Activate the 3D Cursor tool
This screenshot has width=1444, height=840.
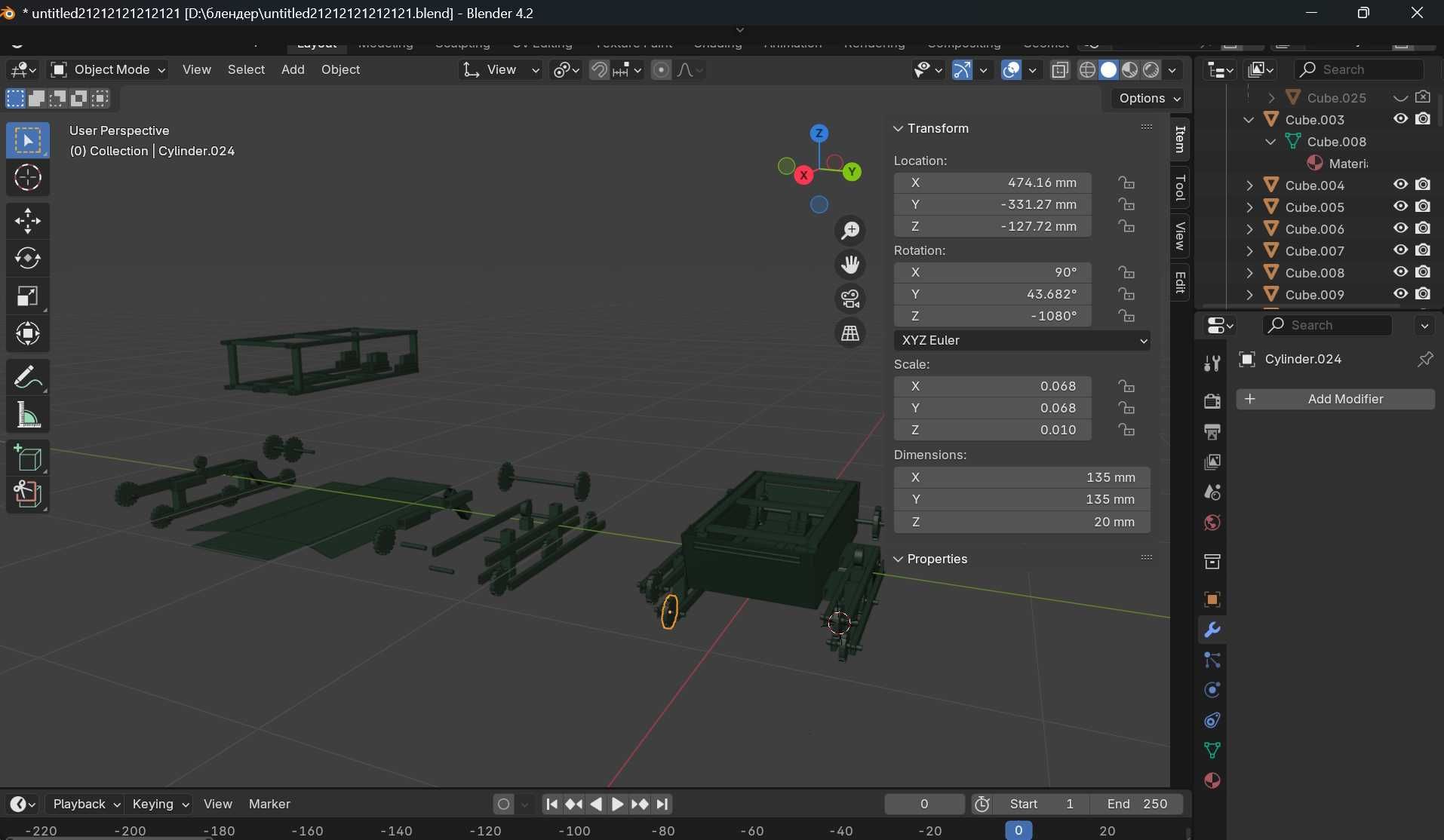(28, 178)
